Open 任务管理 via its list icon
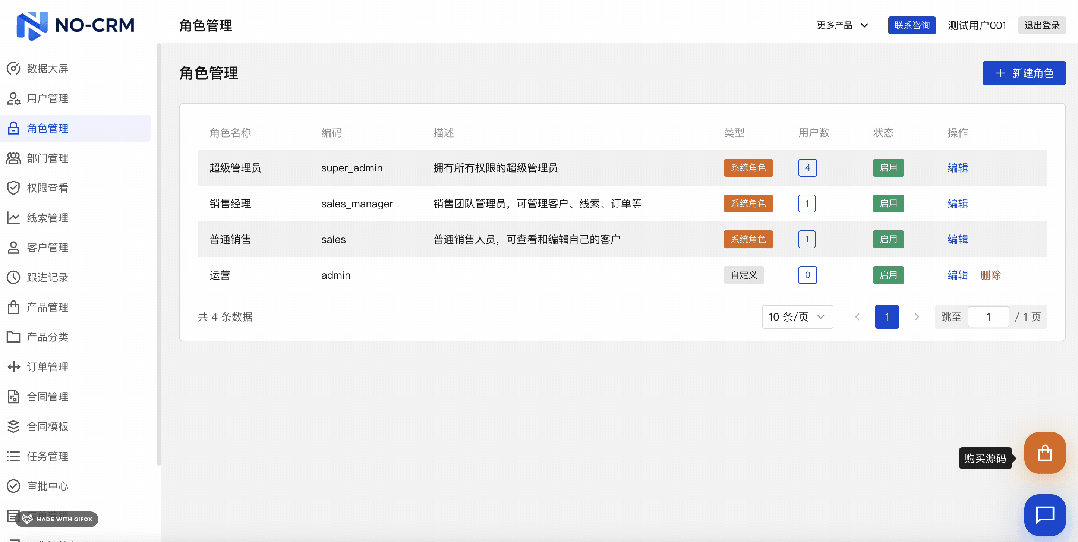The width and height of the screenshot is (1078, 542). (x=13, y=457)
